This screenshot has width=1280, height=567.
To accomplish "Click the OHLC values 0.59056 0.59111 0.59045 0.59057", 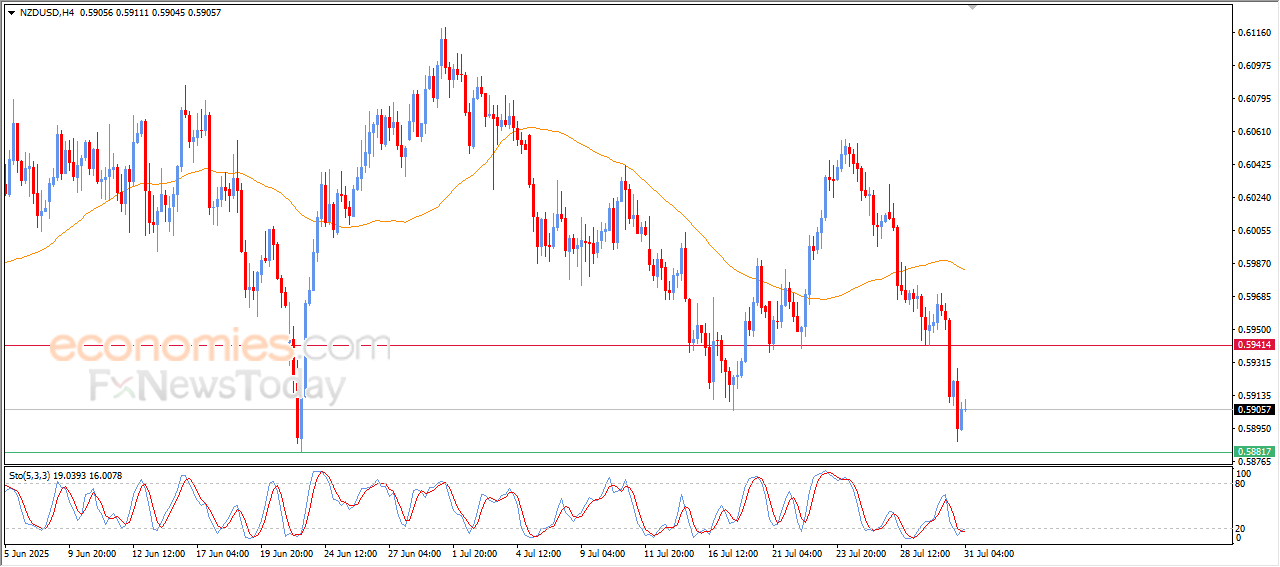I will [x=150, y=13].
